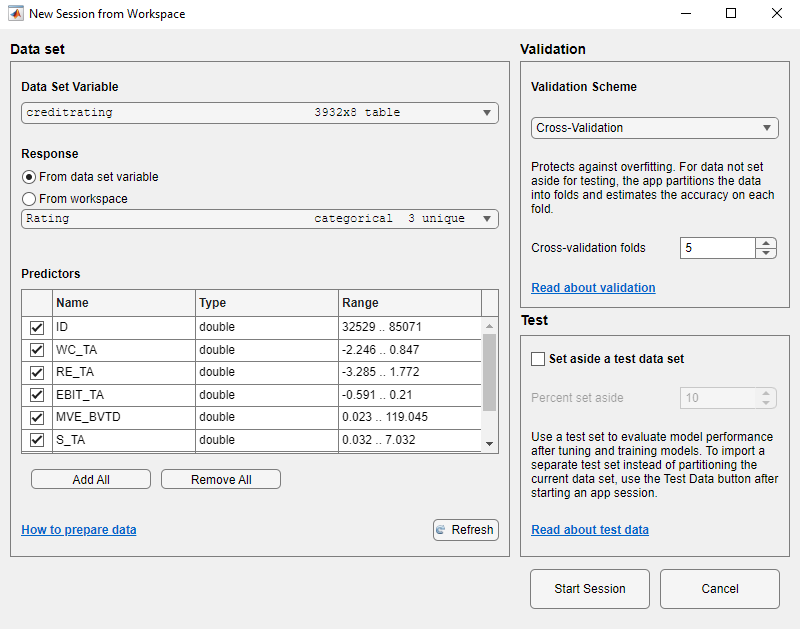Open the 'How to prepare data' link

pyautogui.click(x=78, y=530)
